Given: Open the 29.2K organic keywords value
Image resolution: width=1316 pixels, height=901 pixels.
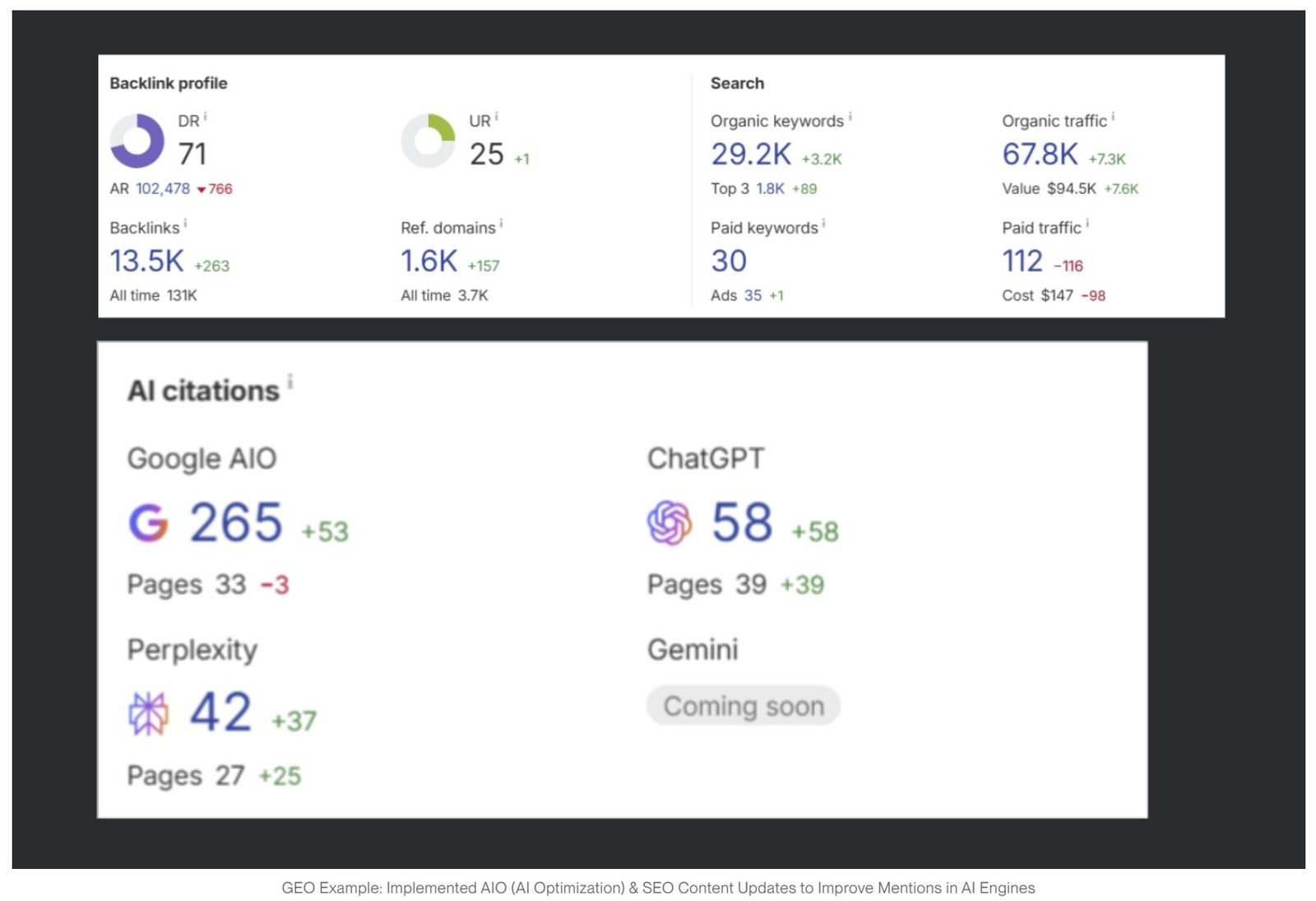Looking at the screenshot, I should (x=750, y=155).
